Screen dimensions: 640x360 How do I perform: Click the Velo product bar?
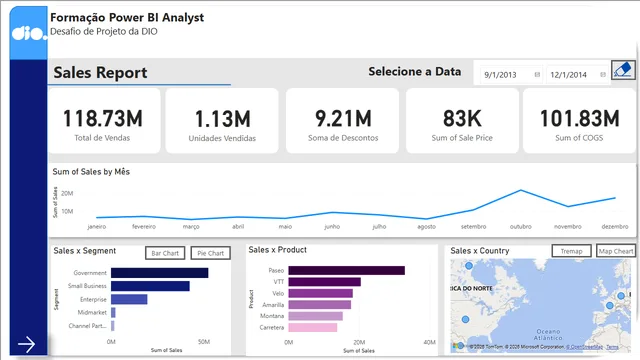coord(320,293)
